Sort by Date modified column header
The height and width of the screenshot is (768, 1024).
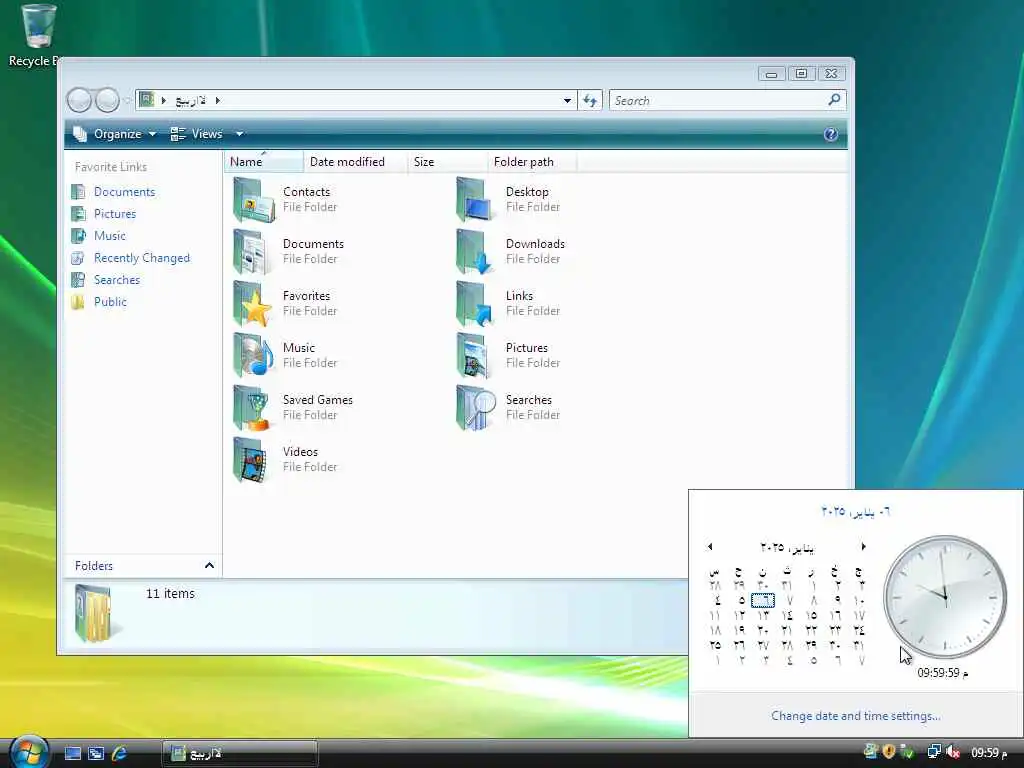coord(355,161)
